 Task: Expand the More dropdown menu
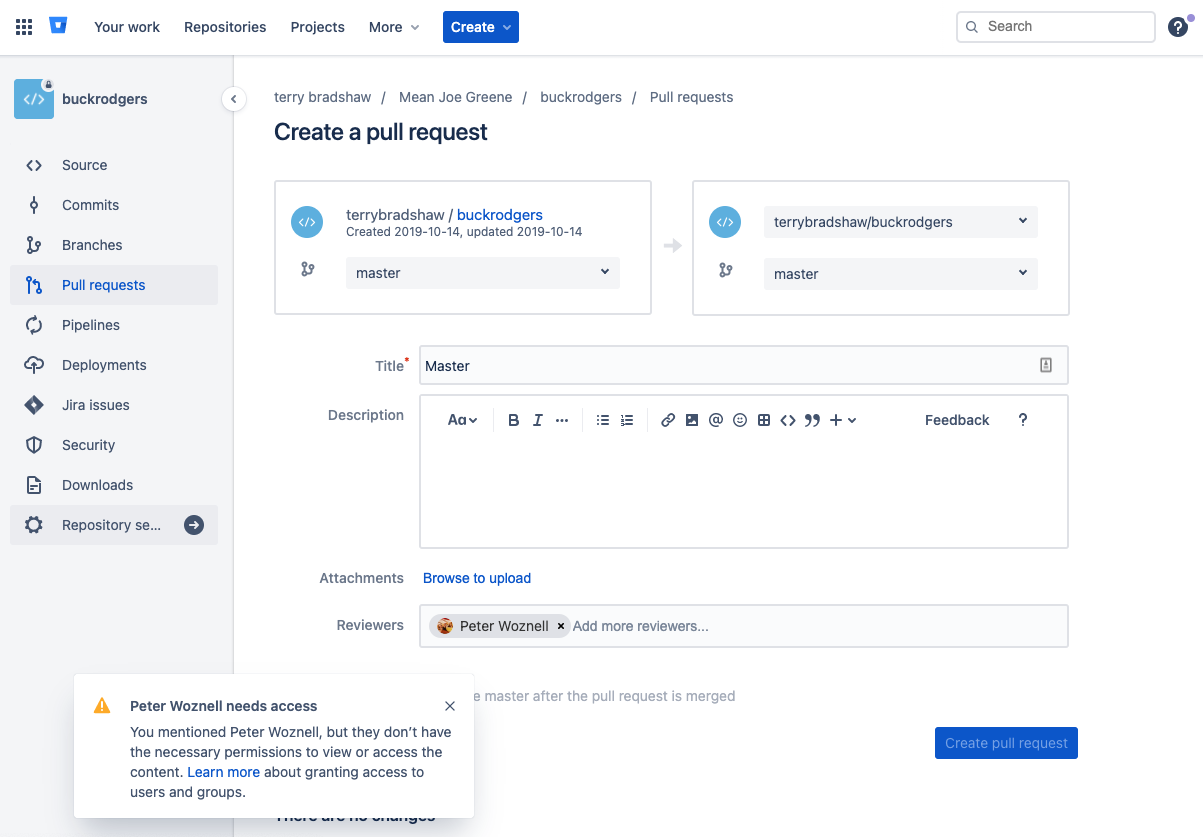tap(394, 27)
